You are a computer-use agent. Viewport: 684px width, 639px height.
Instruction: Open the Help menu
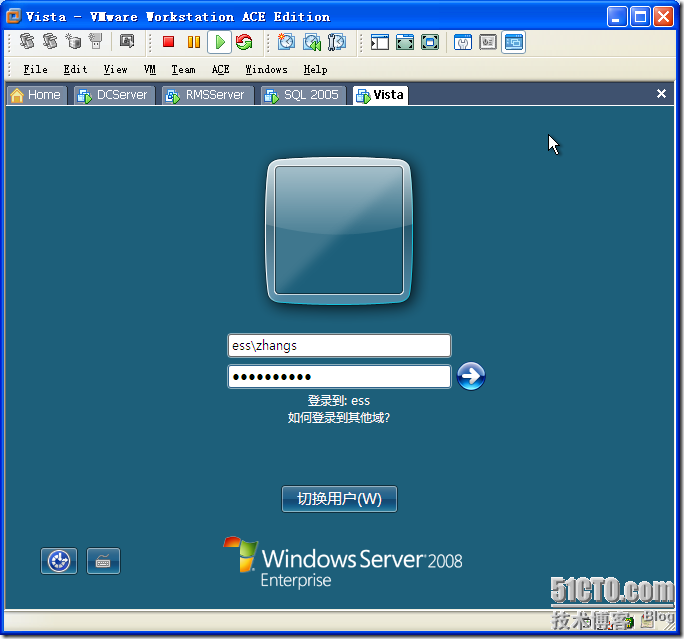(315, 69)
